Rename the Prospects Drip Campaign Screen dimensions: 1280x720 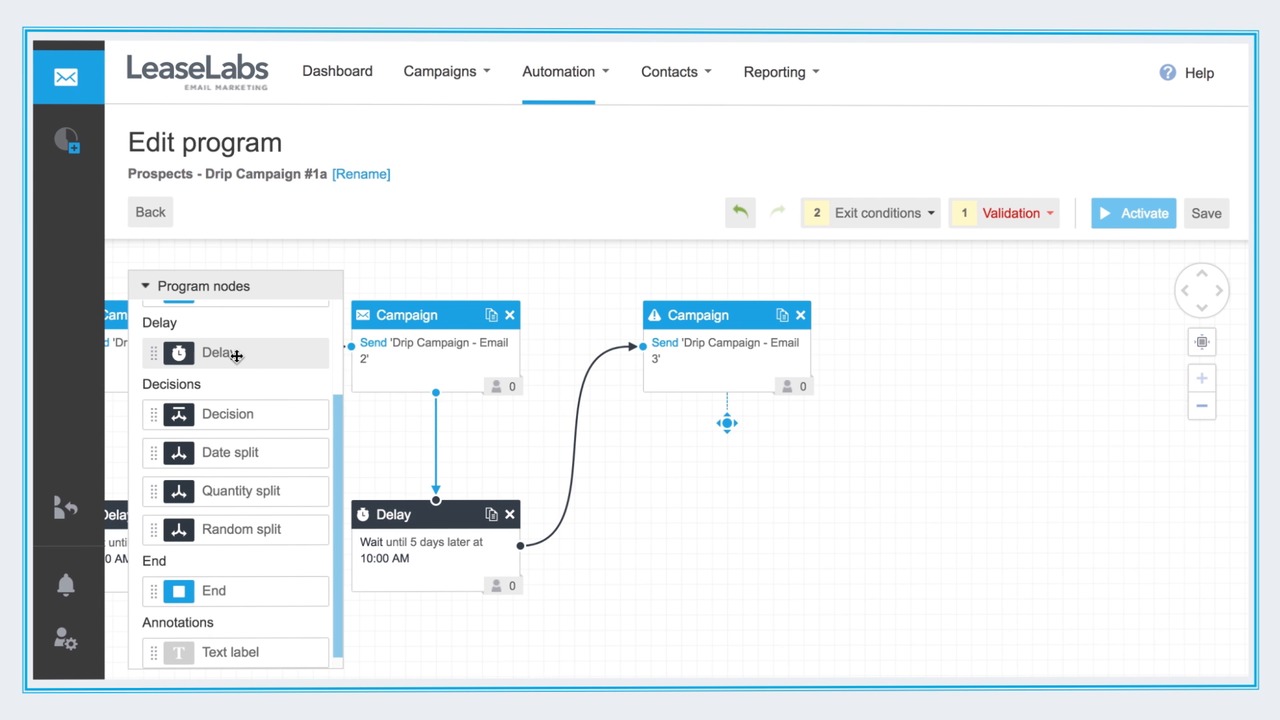click(x=360, y=173)
